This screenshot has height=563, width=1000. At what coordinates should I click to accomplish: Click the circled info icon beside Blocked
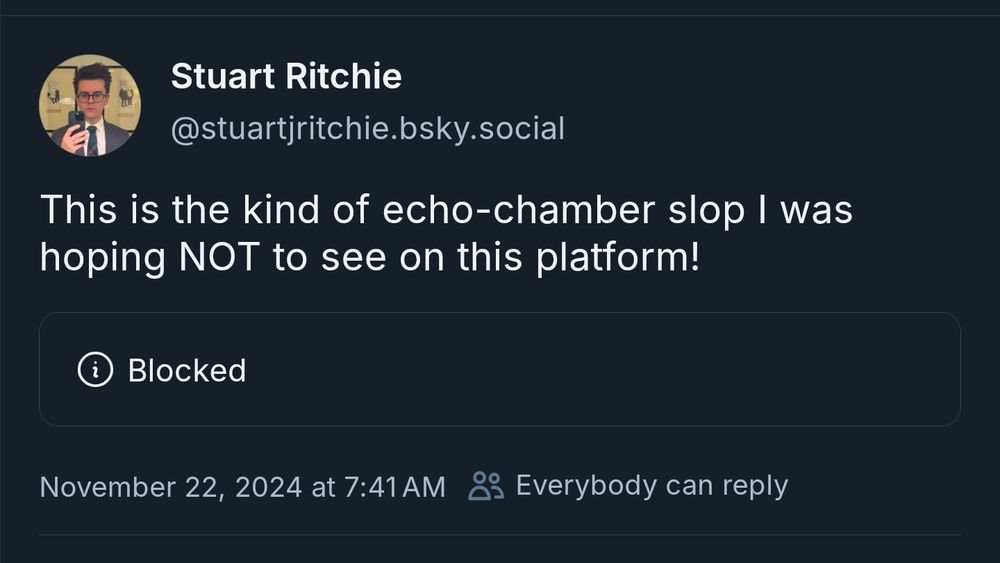pos(96,370)
